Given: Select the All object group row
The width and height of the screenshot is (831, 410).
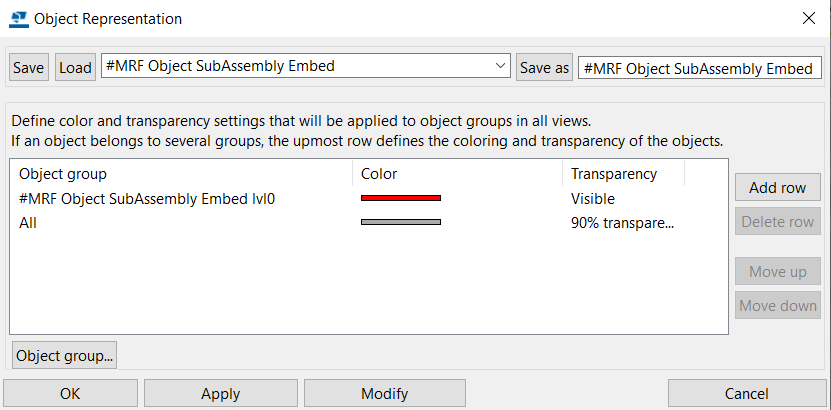Looking at the screenshot, I should 369,223.
